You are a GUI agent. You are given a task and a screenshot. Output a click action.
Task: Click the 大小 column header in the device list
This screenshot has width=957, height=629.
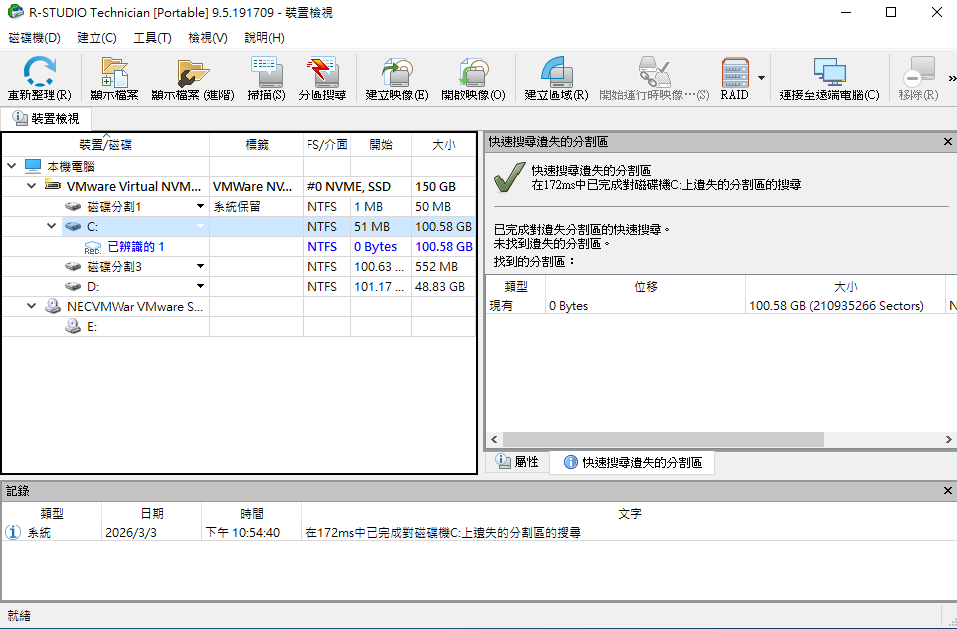pos(443,145)
